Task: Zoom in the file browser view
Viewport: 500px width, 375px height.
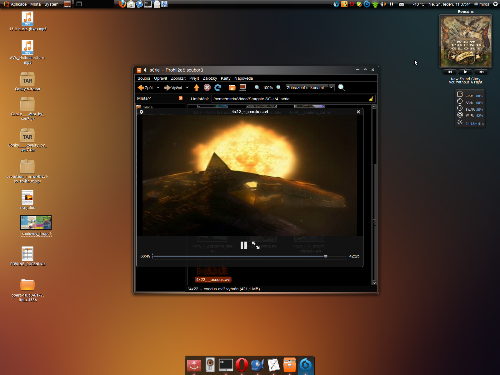Action: 278,87
